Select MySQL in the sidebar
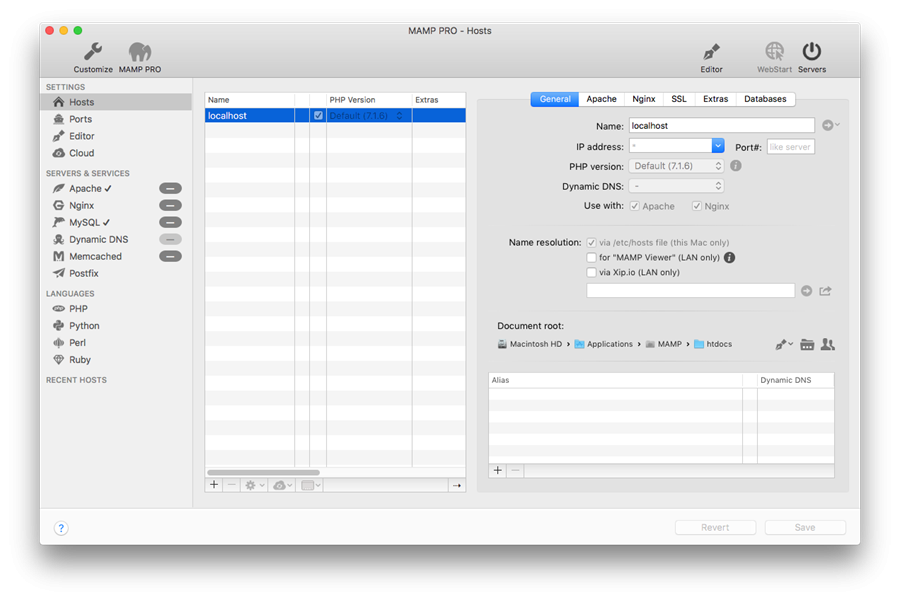900x601 pixels. click(84, 223)
